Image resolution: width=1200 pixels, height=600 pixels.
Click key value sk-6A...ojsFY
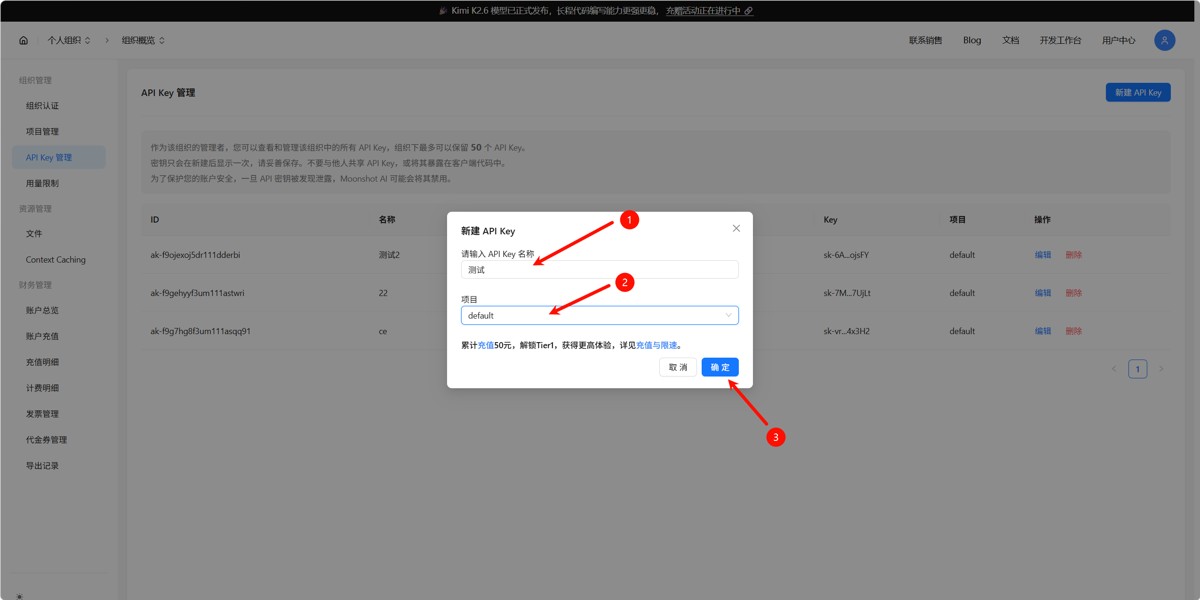click(846, 255)
